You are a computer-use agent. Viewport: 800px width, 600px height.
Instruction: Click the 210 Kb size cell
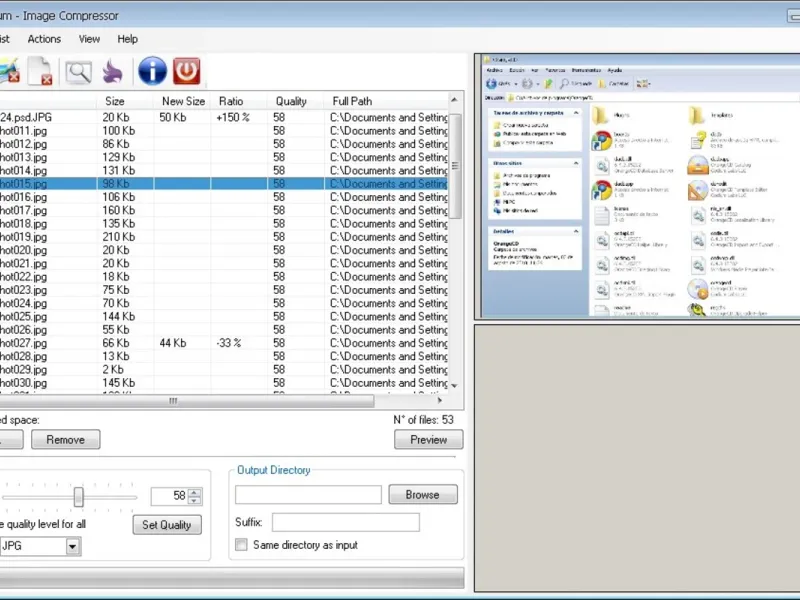point(119,237)
